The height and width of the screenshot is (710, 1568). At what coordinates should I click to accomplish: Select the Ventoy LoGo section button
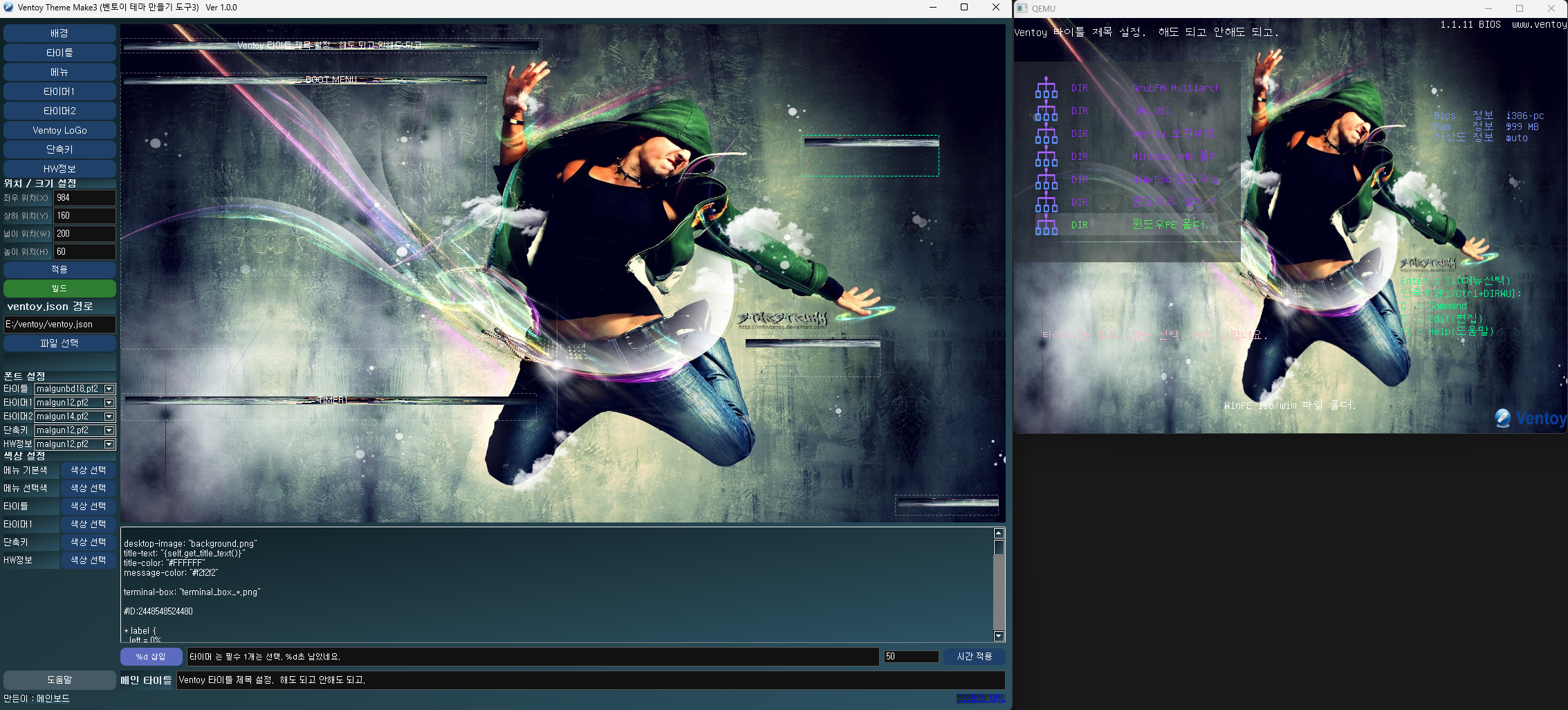[59, 130]
